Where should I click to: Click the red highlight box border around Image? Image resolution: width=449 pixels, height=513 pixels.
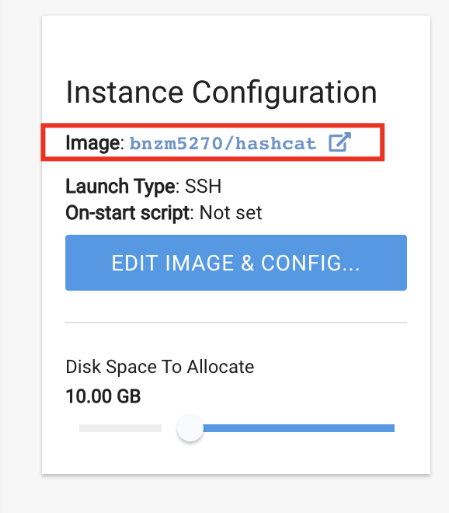click(213, 125)
